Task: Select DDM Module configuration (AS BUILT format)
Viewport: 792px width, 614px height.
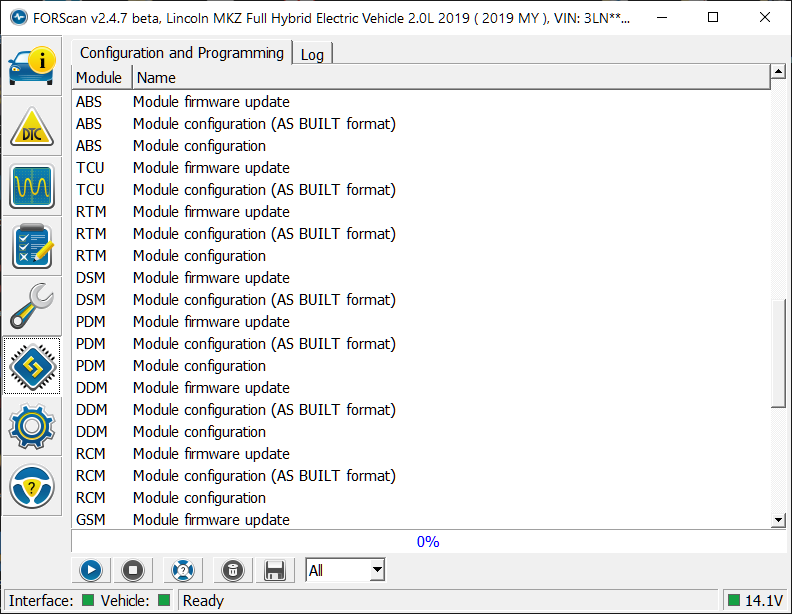Action: coord(421,410)
